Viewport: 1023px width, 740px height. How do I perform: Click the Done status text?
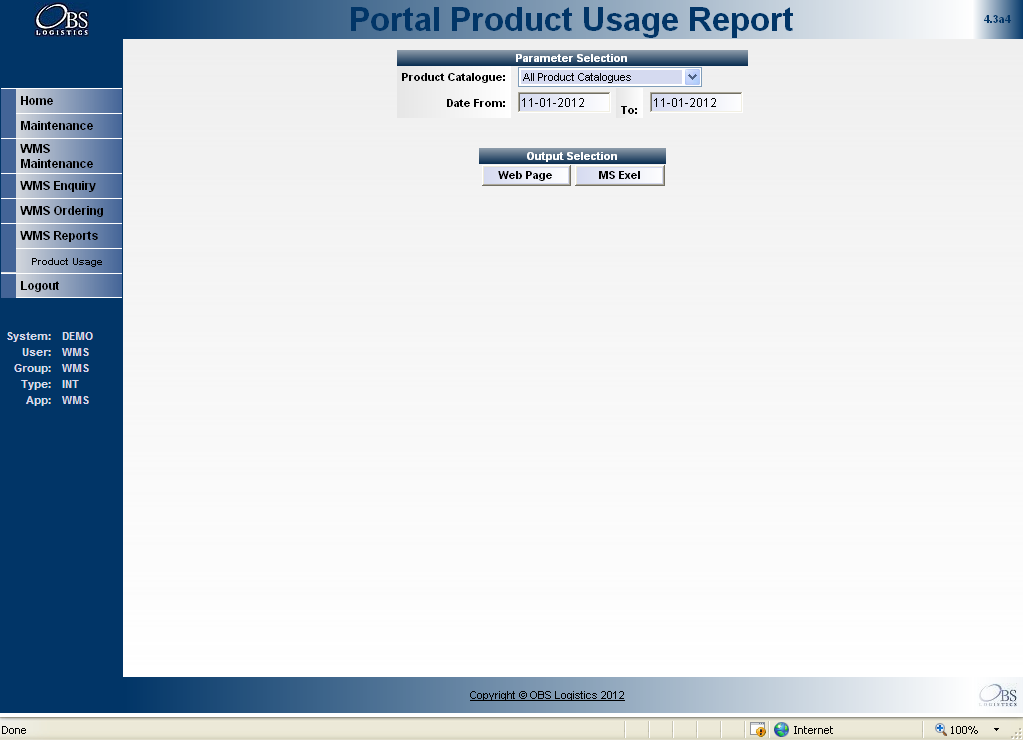[14, 730]
